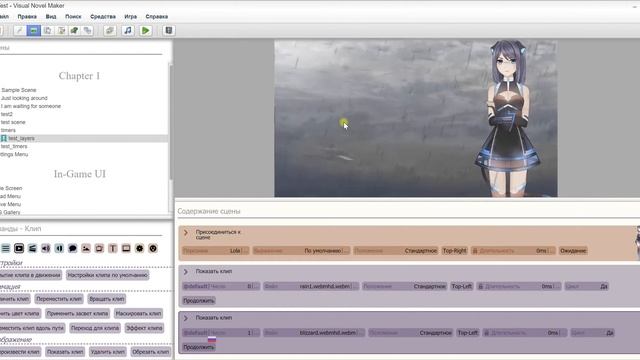This screenshot has height=360, width=640.
Task: Toggle 'Продолжить' on rain1 clip command
Action: click(x=199, y=301)
